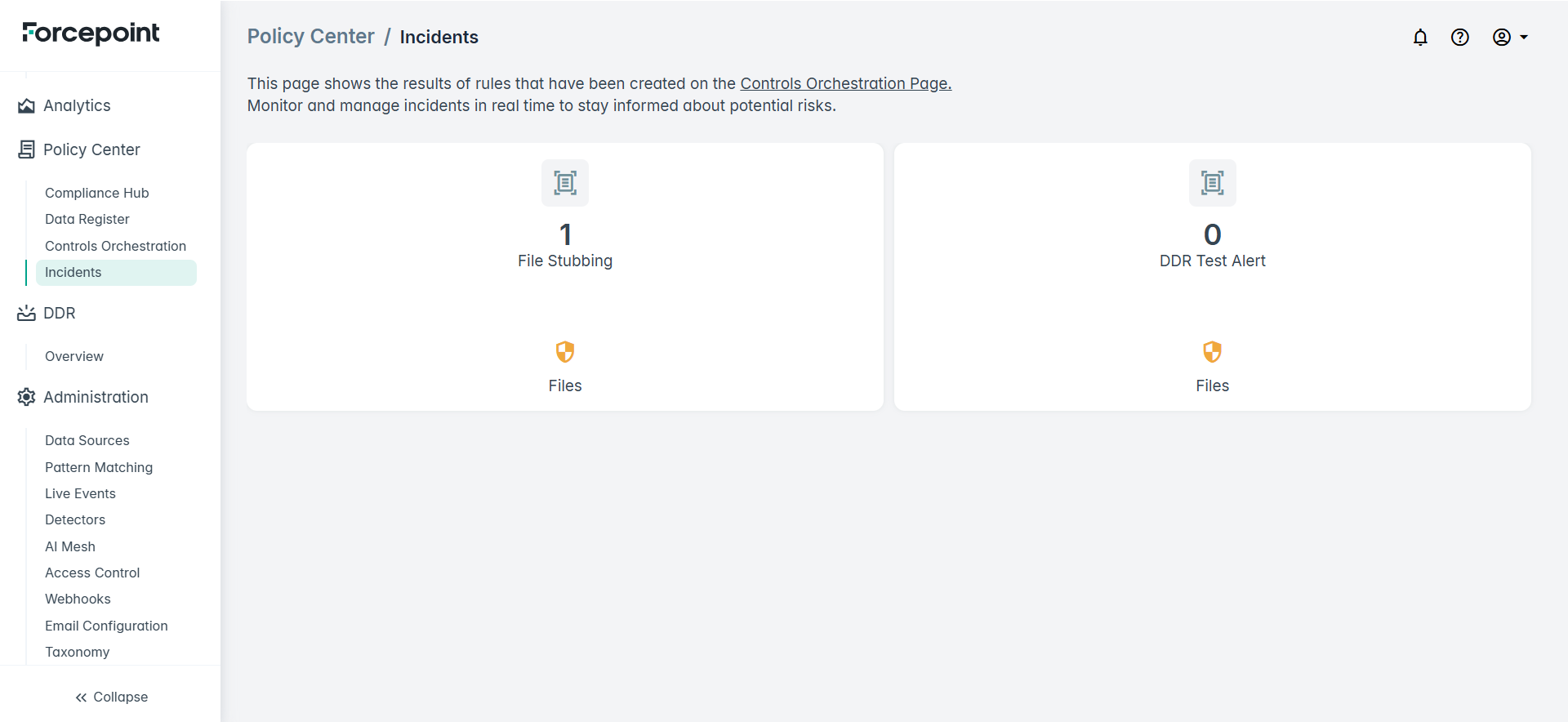This screenshot has width=1568, height=722.
Task: Open Compliance Hub page
Action: (x=96, y=193)
